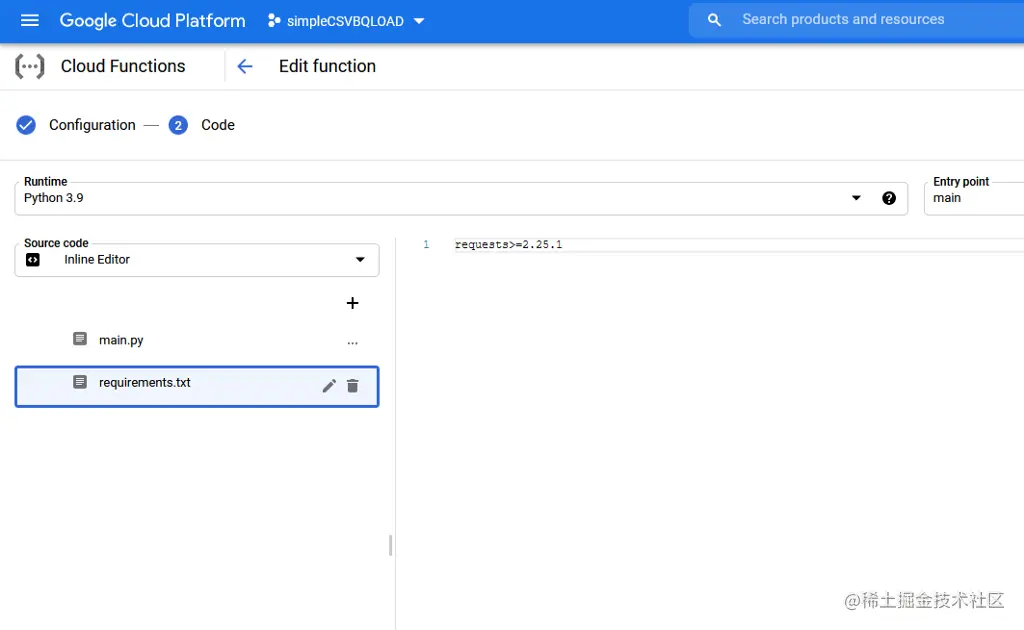This screenshot has height=630, width=1024.
Task: Add a new file with plus icon
Action: pos(352,303)
